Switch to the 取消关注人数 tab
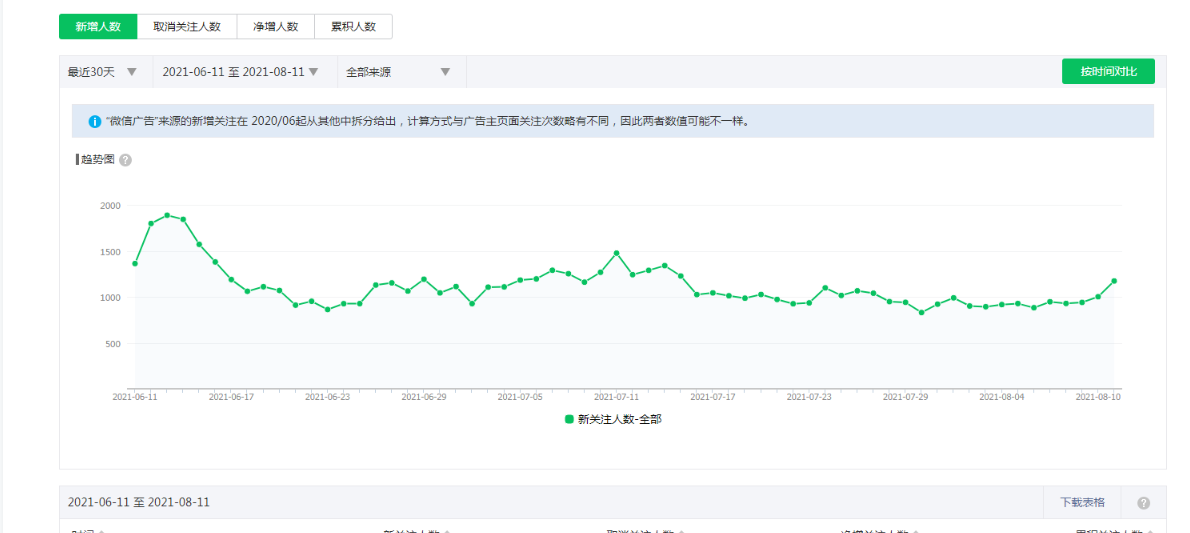This screenshot has height=533, width=1190. coord(187,27)
